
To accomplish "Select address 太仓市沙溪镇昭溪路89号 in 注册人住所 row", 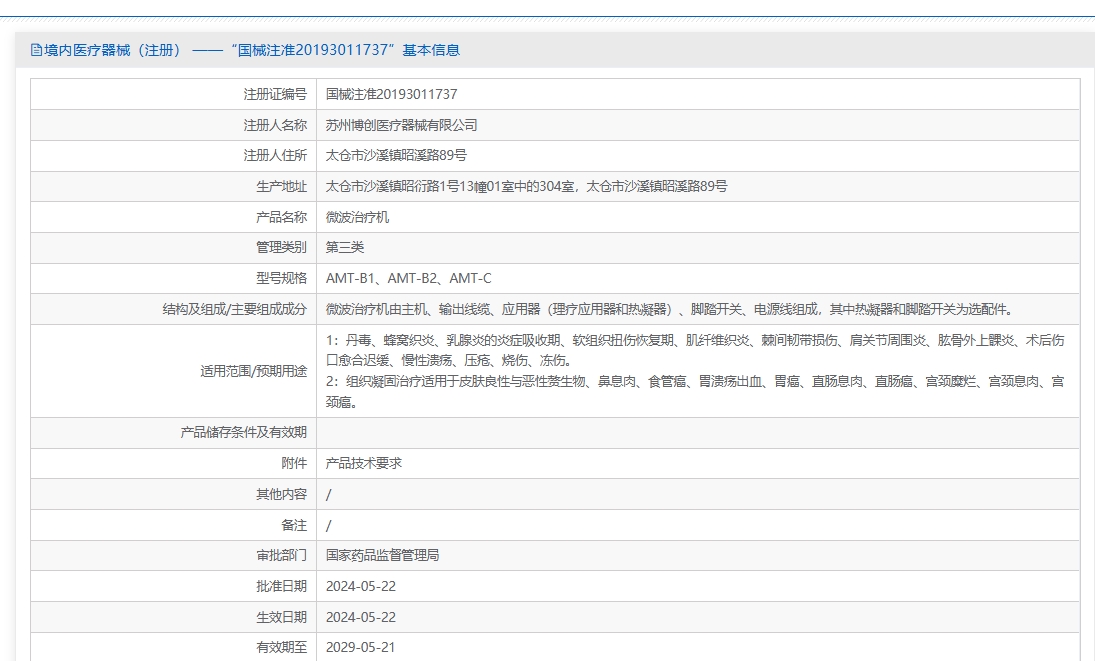I will [x=396, y=156].
